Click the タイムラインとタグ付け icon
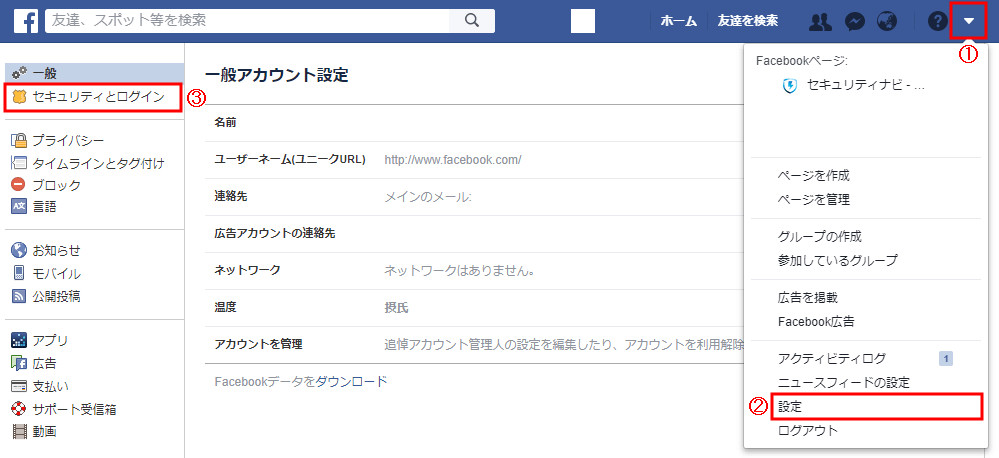Image resolution: width=999 pixels, height=458 pixels. [20, 163]
